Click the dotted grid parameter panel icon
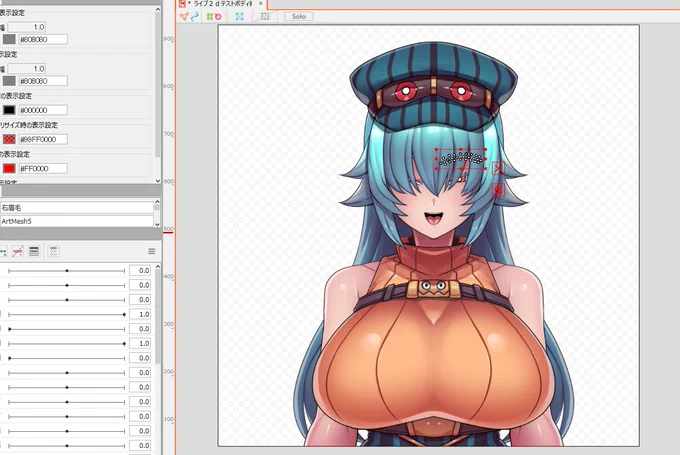Screen dimensions: 680x455 53,252
